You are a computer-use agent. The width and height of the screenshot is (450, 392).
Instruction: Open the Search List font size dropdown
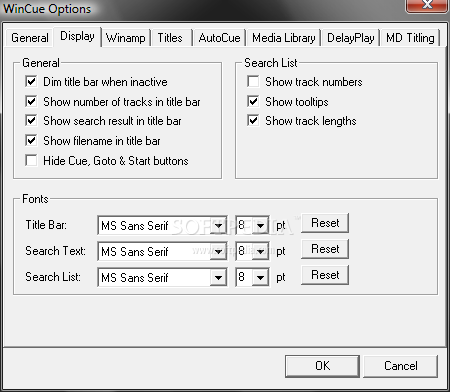261,277
